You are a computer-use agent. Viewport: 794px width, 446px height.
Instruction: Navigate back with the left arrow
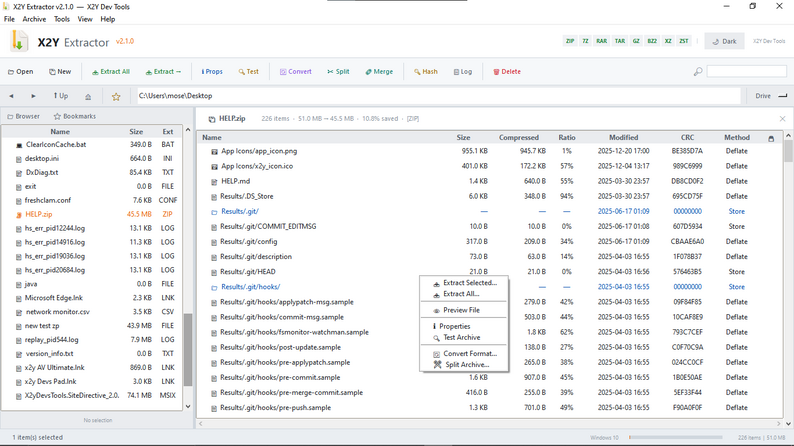[x=11, y=96]
